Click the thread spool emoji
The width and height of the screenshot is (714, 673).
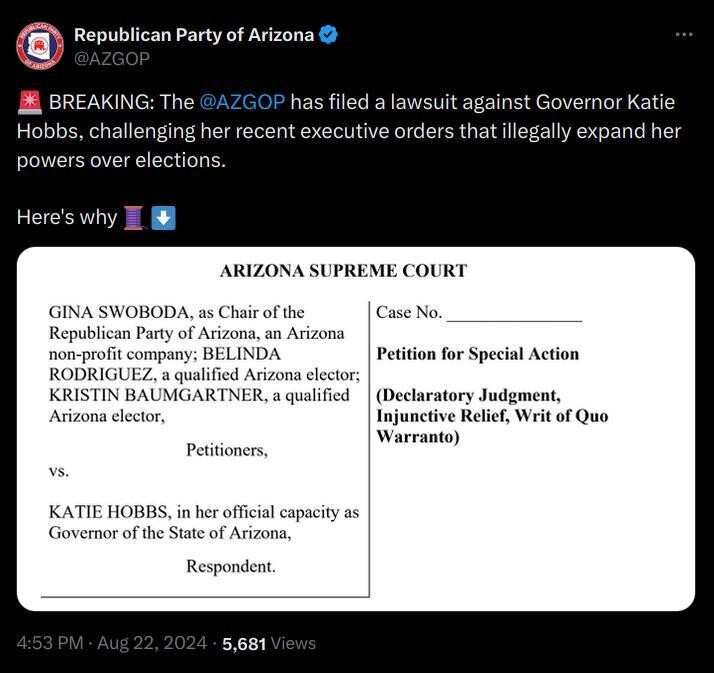[x=135, y=218]
